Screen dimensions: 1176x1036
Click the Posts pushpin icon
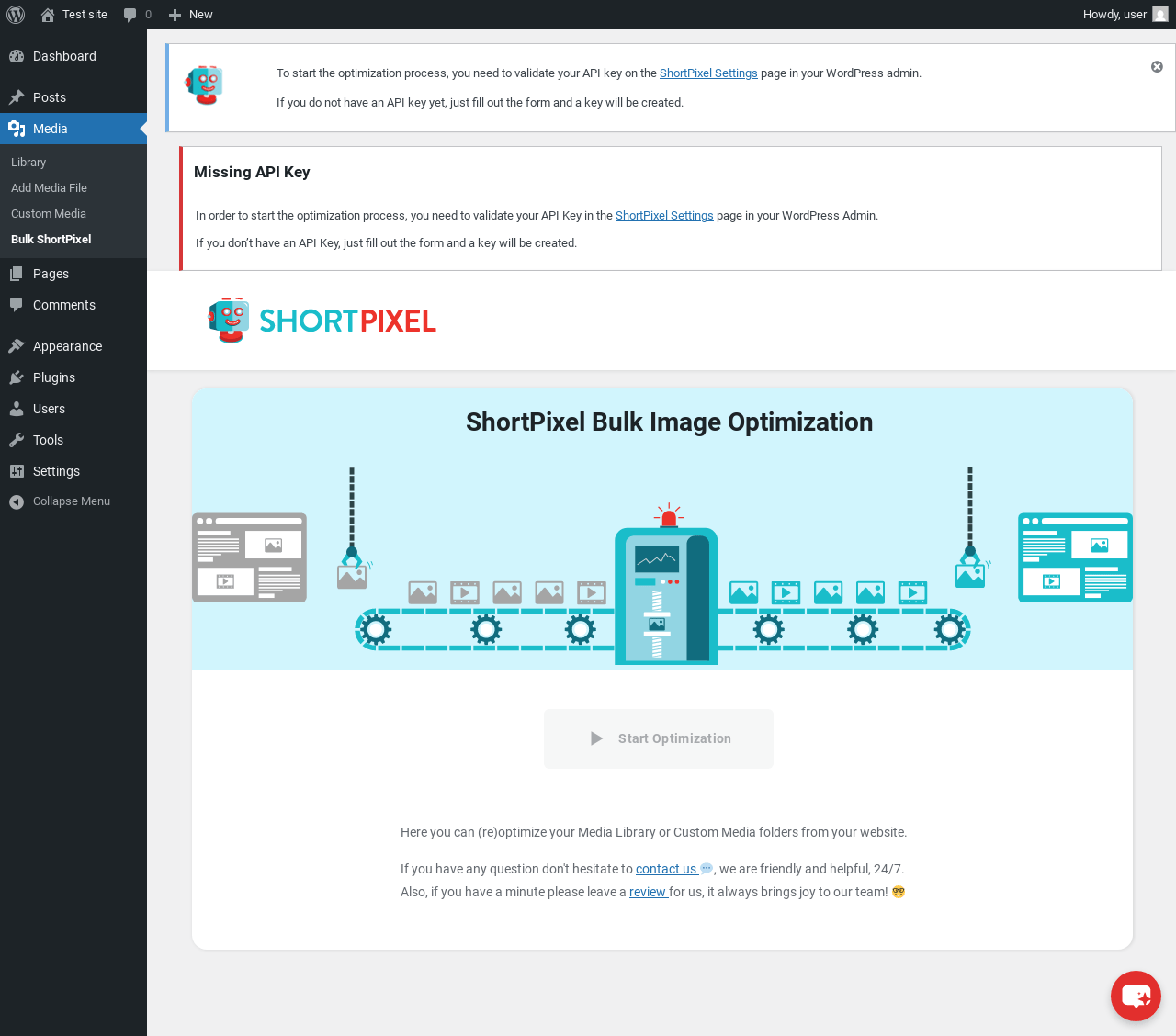(x=17, y=97)
